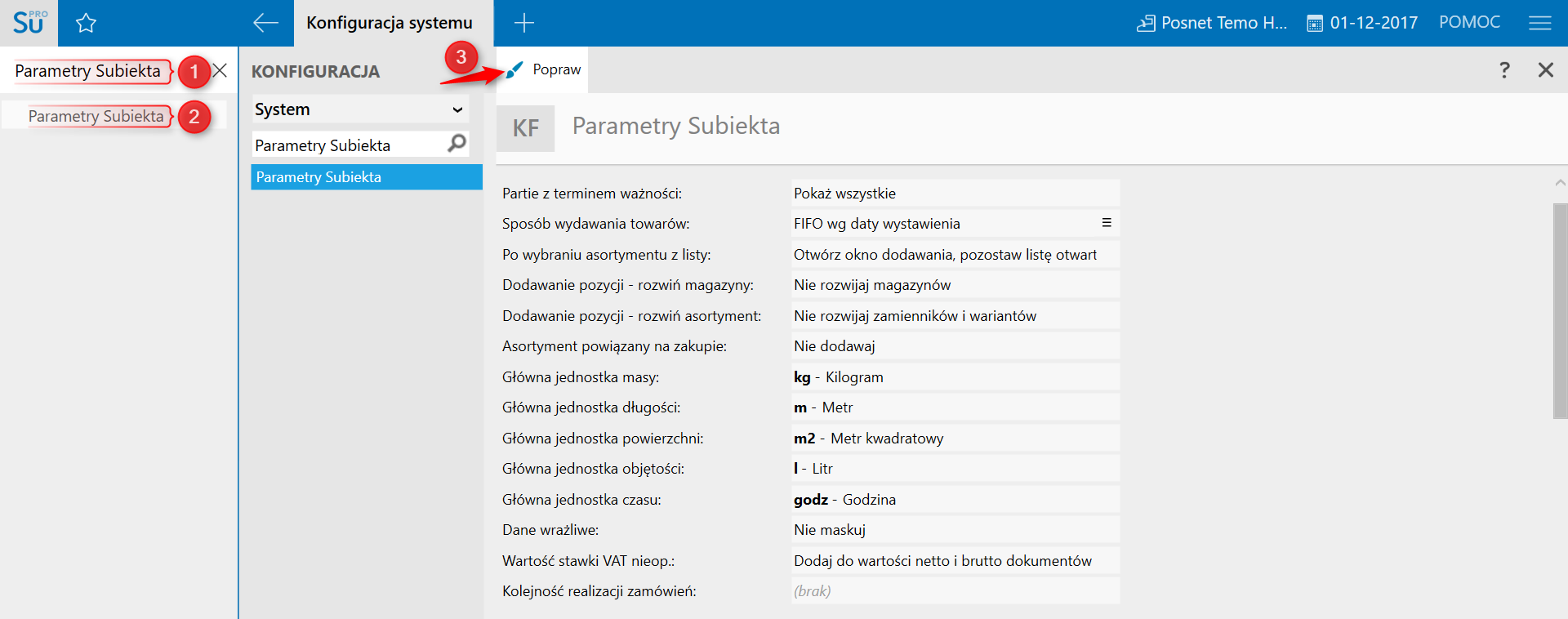Add a new tab with plus icon
Screen dimensions: 1568x619
click(x=523, y=23)
